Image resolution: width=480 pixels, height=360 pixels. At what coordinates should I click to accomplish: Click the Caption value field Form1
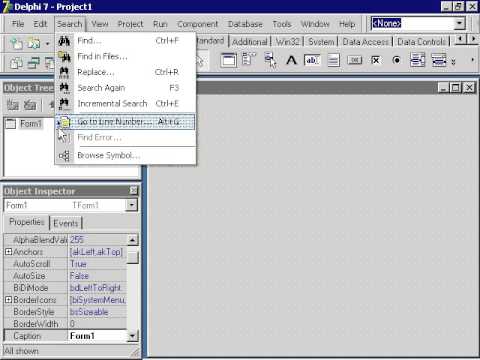97,336
